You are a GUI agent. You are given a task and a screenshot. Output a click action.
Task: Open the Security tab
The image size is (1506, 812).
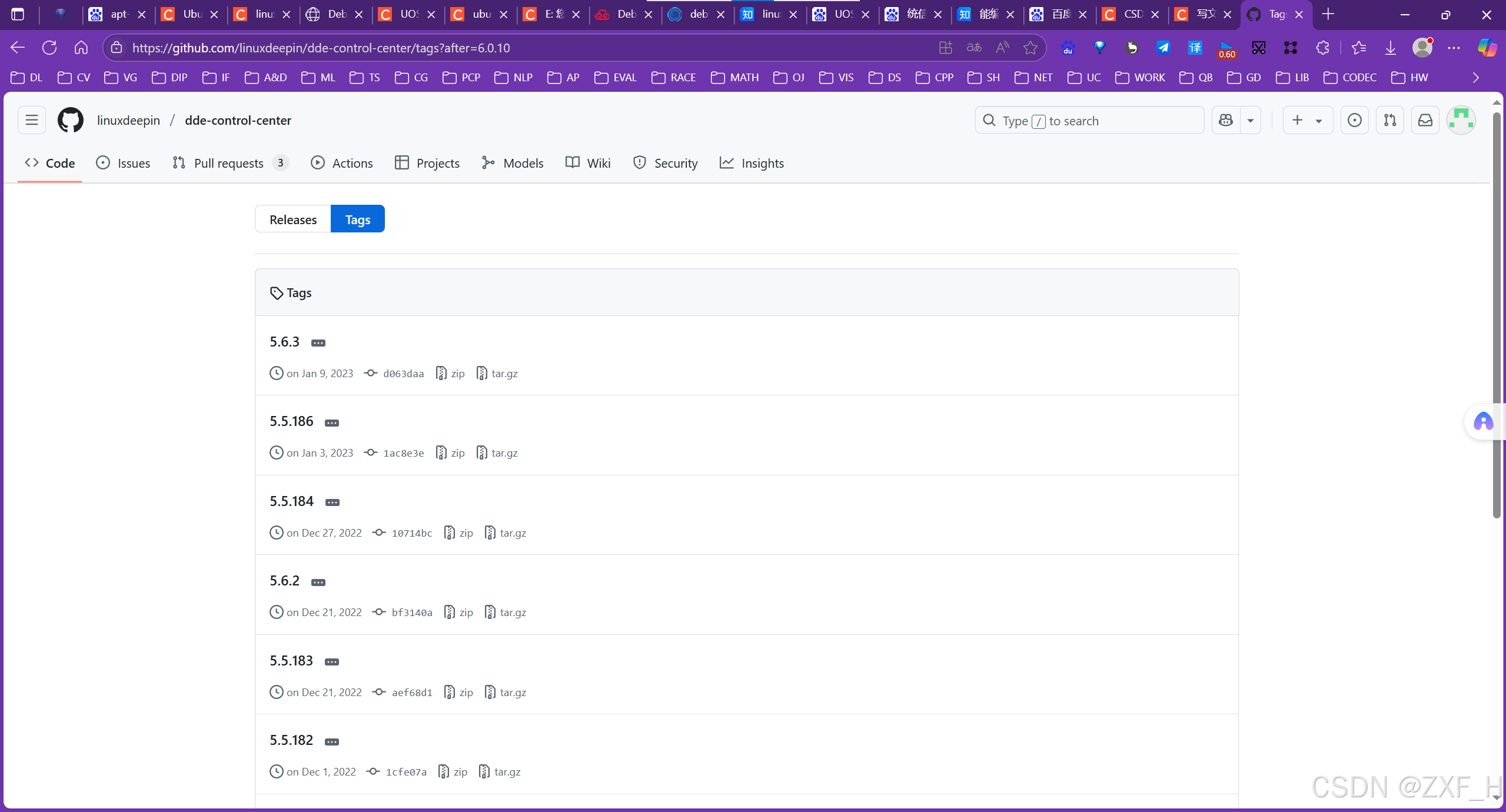666,163
